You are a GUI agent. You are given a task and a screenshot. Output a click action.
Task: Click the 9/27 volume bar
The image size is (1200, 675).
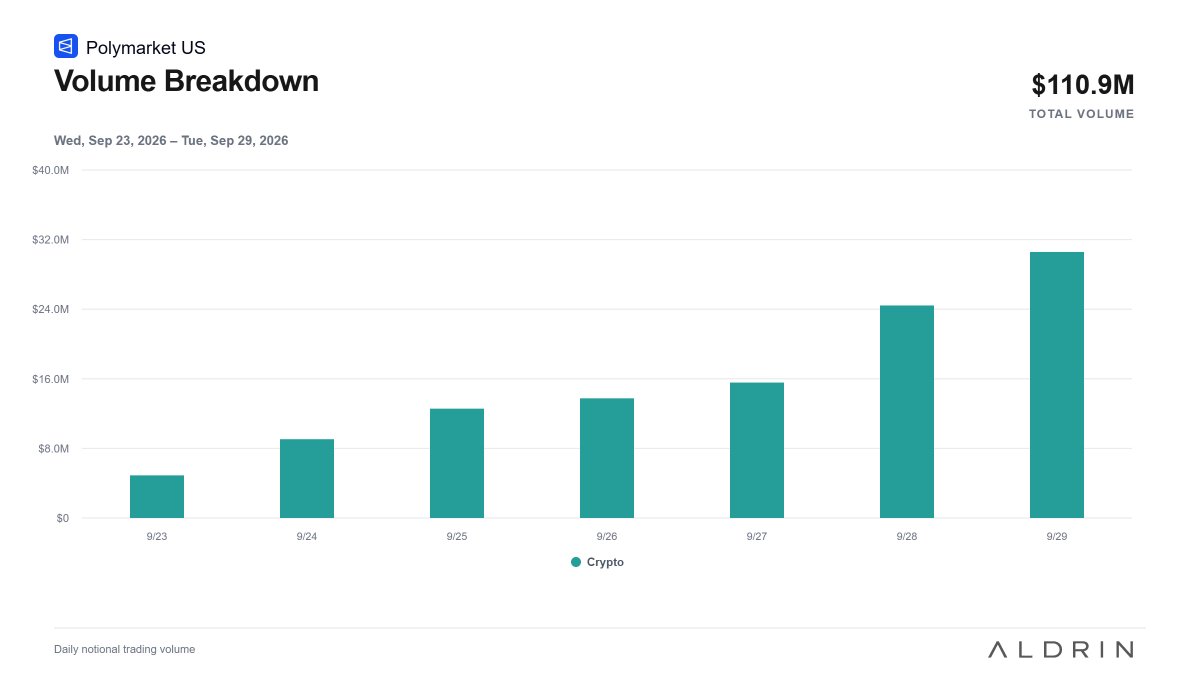tap(757, 450)
